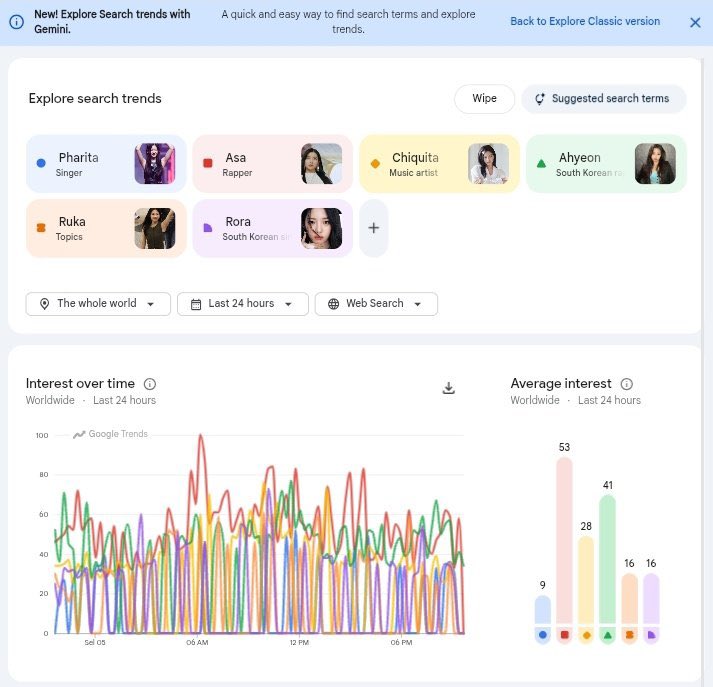
Task: Click Pharita's thumbnail photo
Action: [155, 164]
